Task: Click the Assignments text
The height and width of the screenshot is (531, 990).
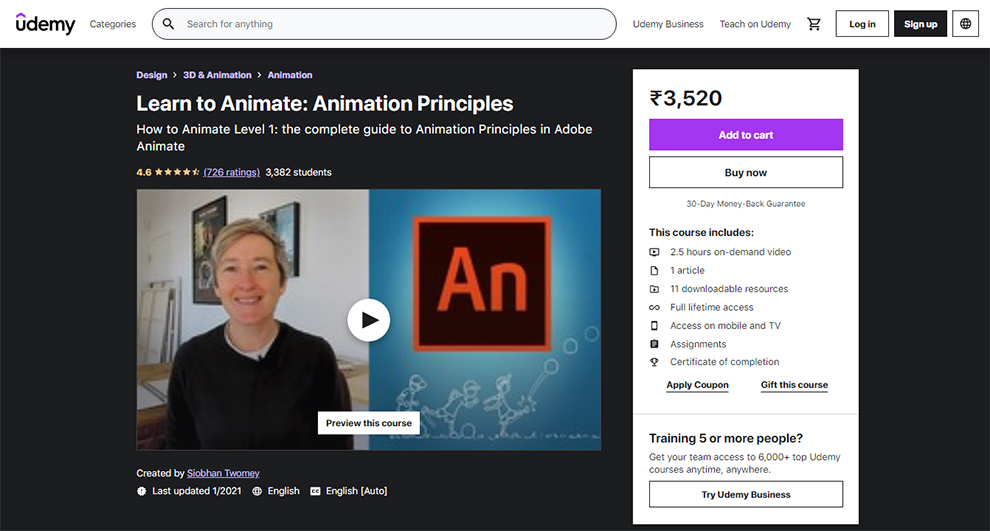Action: click(698, 344)
